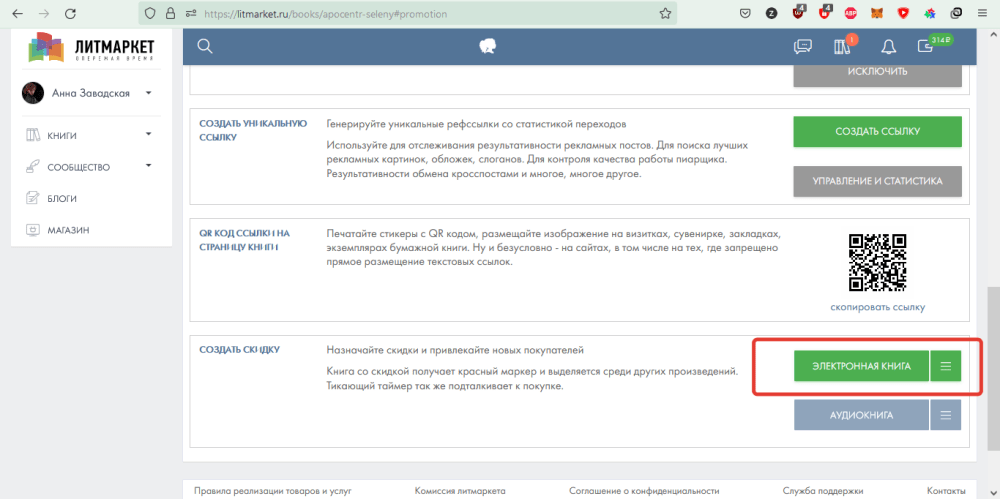Open the Анна Завадская user dropdown
This screenshot has width=1000, height=499.
tap(148, 93)
